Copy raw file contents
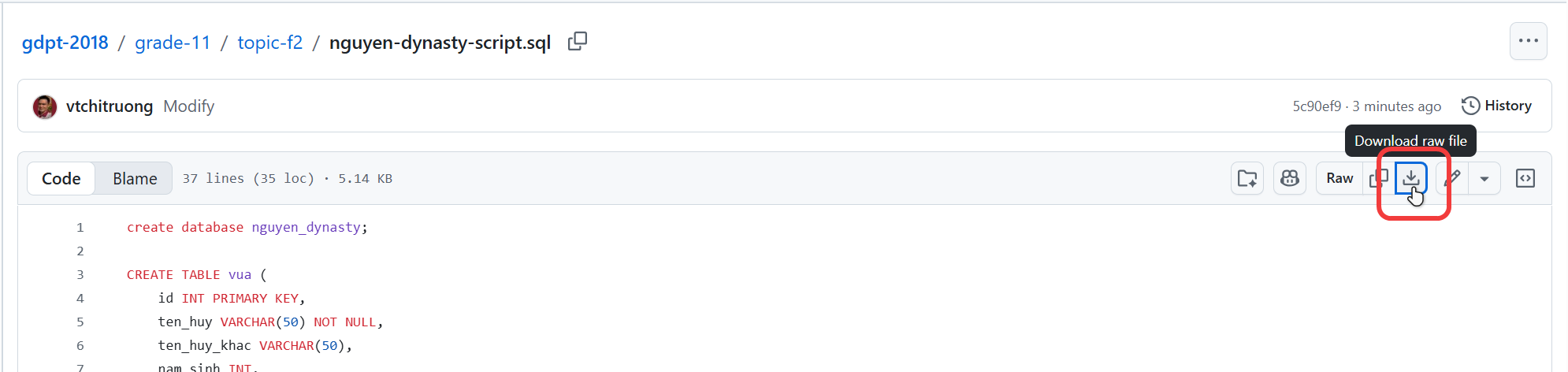Image resolution: width=1568 pixels, height=372 pixels. coord(1378,179)
